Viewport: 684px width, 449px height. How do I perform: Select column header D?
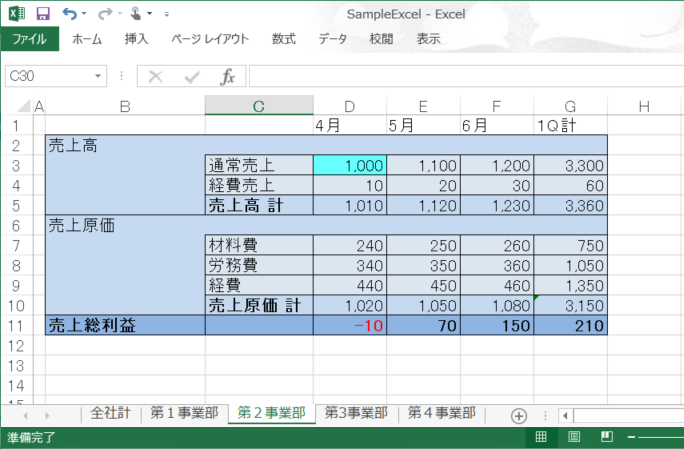pyautogui.click(x=349, y=106)
